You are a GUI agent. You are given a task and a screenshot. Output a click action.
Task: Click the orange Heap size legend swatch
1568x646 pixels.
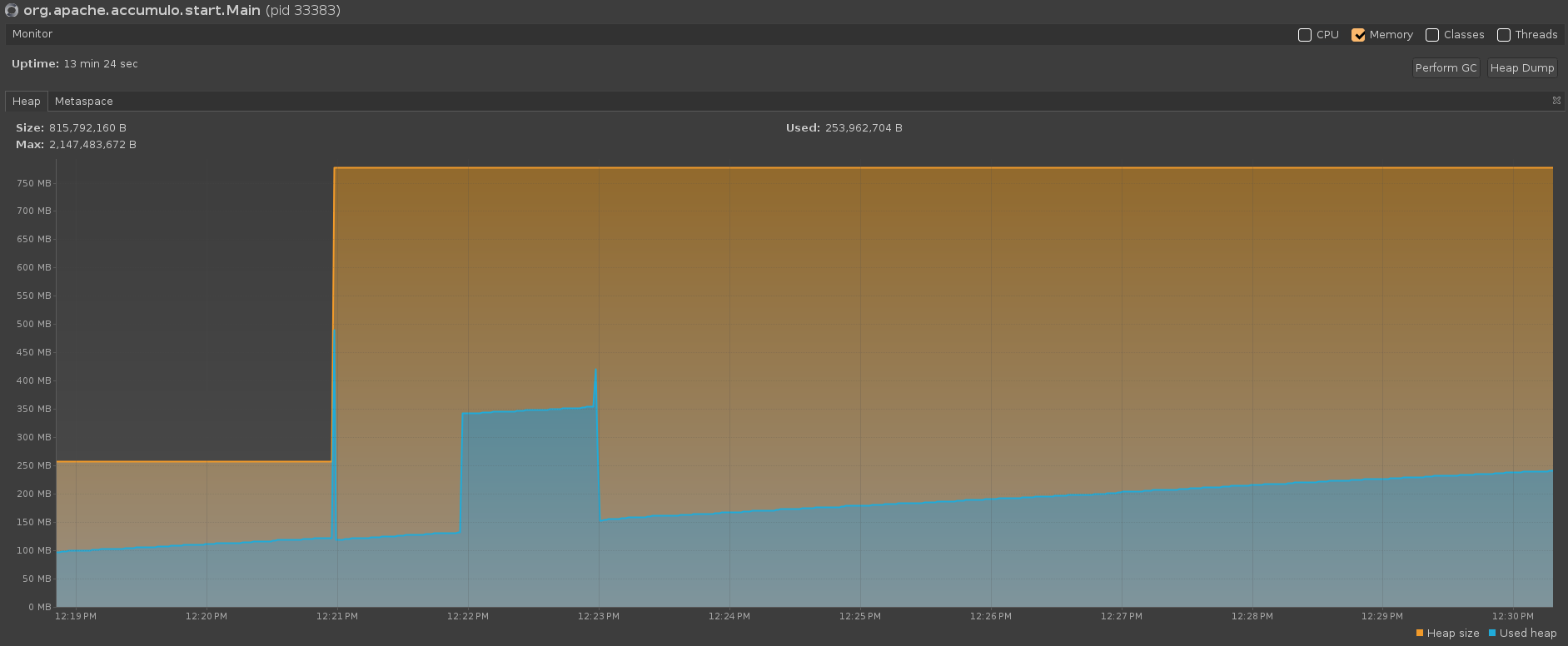(1420, 634)
